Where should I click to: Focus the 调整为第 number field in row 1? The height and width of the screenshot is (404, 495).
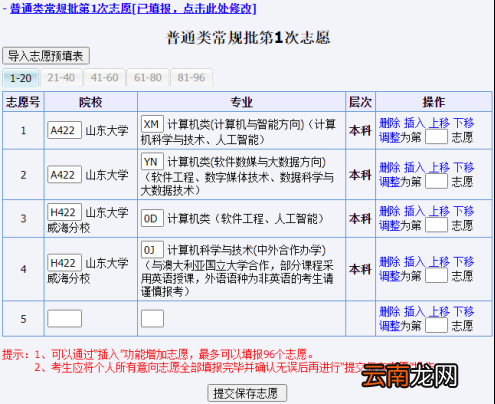(436, 137)
